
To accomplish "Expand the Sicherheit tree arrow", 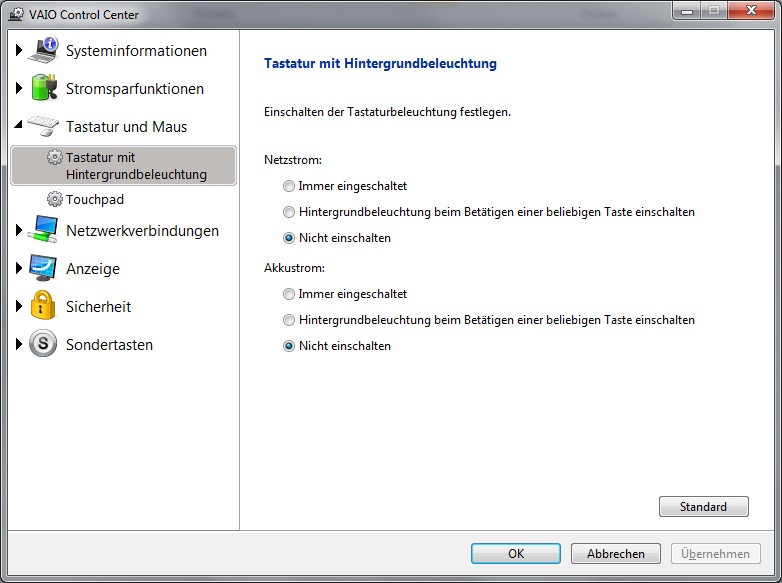I will click(x=19, y=306).
